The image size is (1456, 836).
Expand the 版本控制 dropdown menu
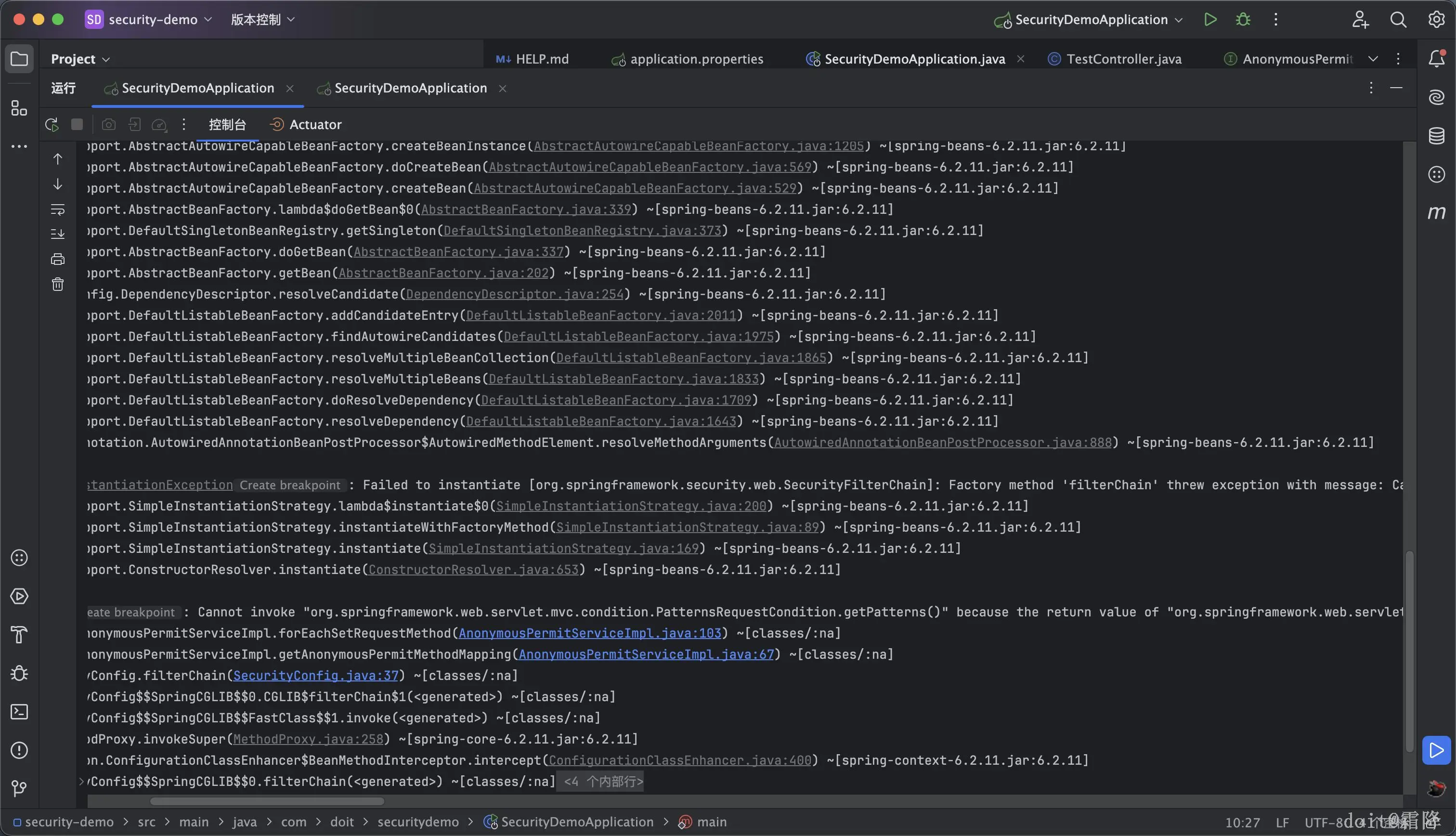tap(263, 20)
